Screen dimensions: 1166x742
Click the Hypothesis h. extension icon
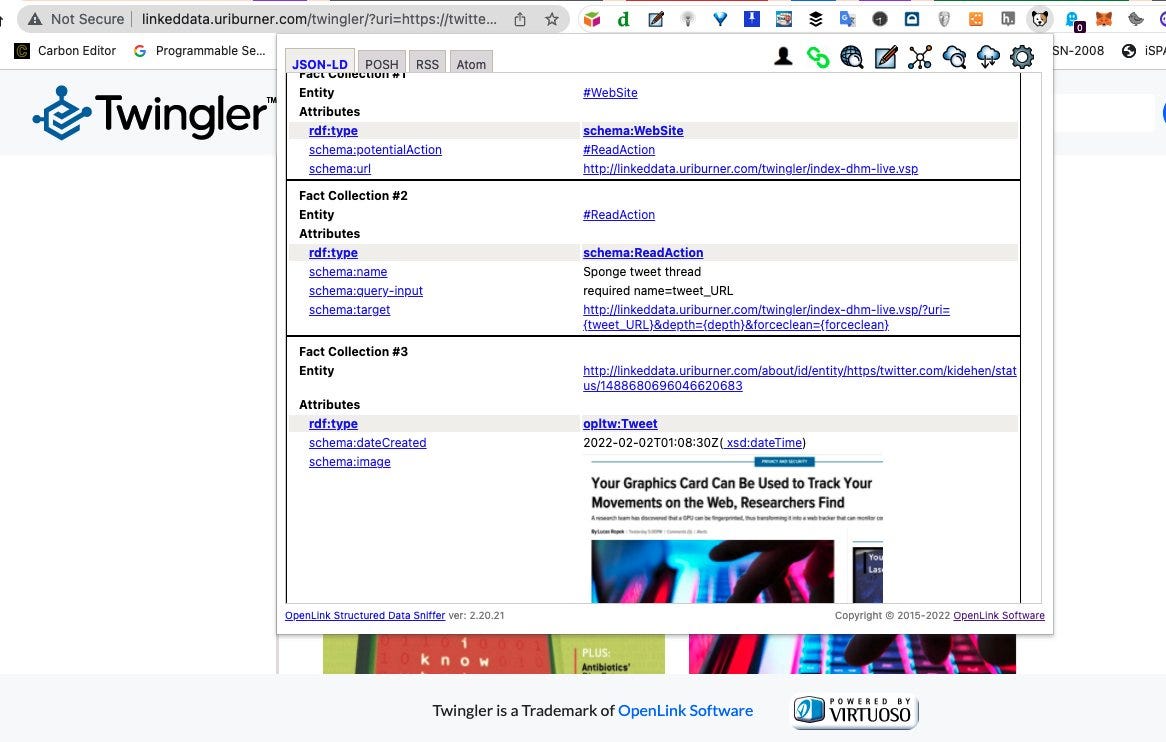1008,19
